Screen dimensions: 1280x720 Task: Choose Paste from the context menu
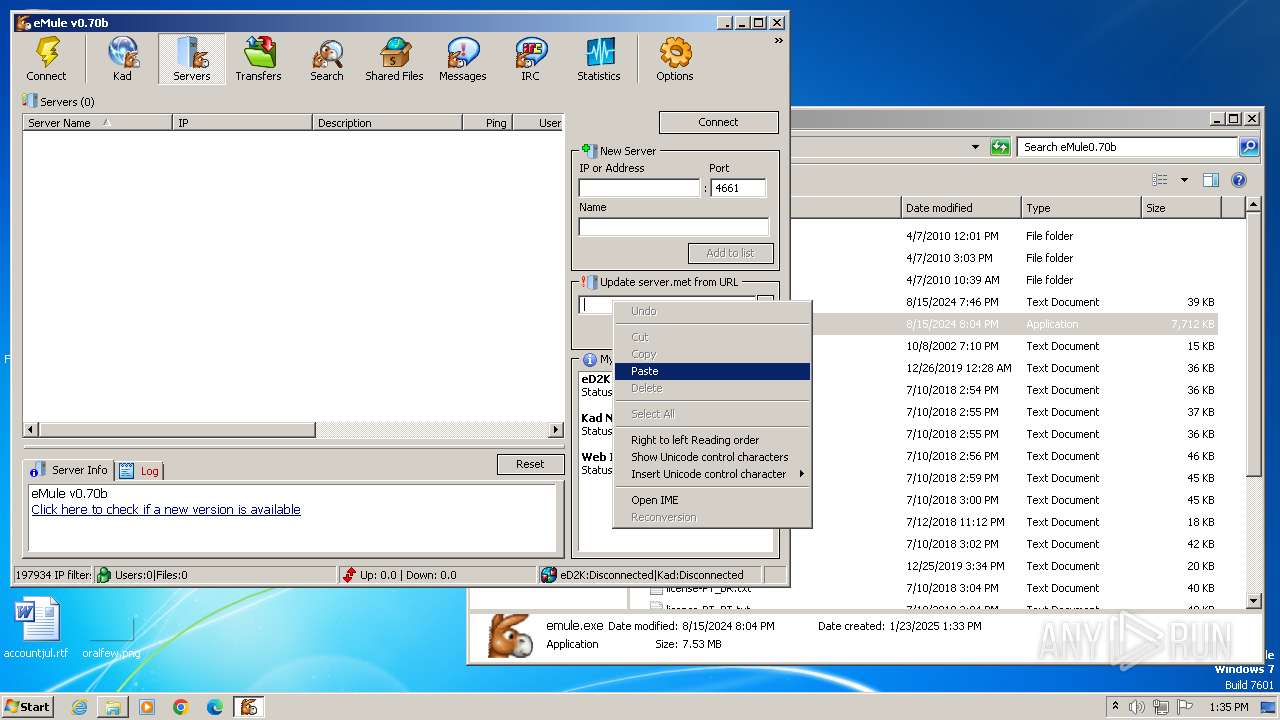click(711, 371)
